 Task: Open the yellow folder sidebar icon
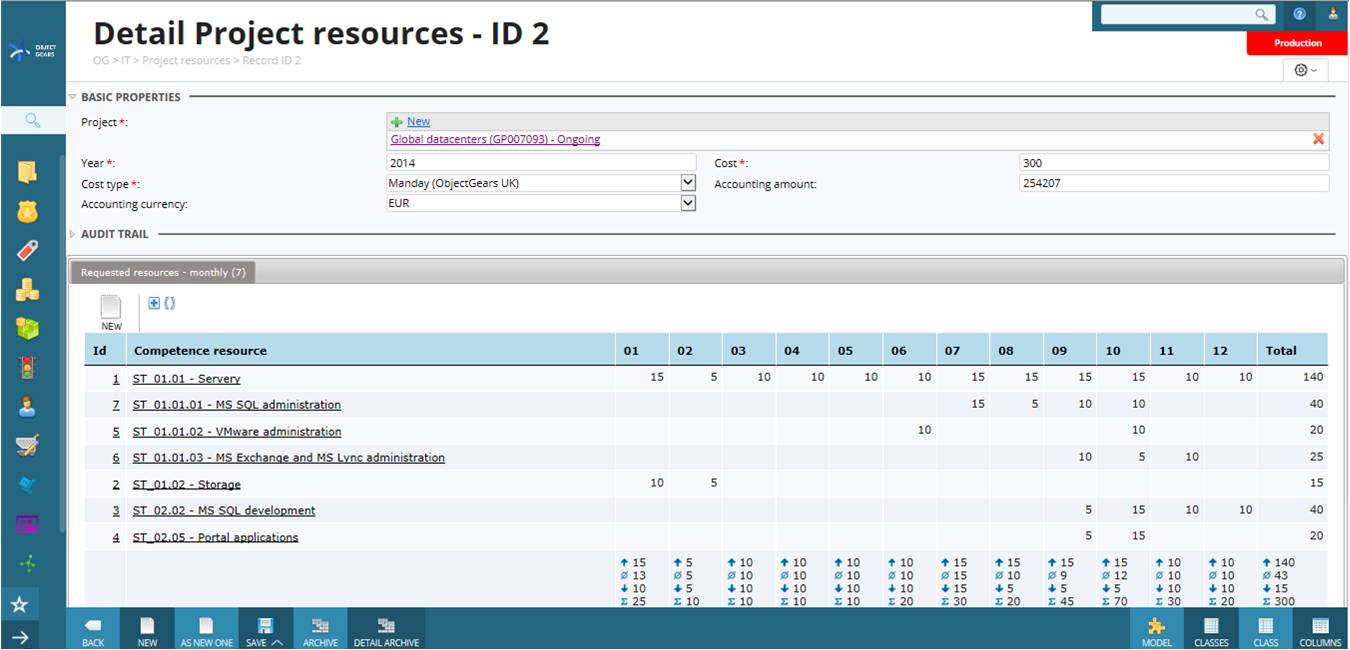[27, 172]
